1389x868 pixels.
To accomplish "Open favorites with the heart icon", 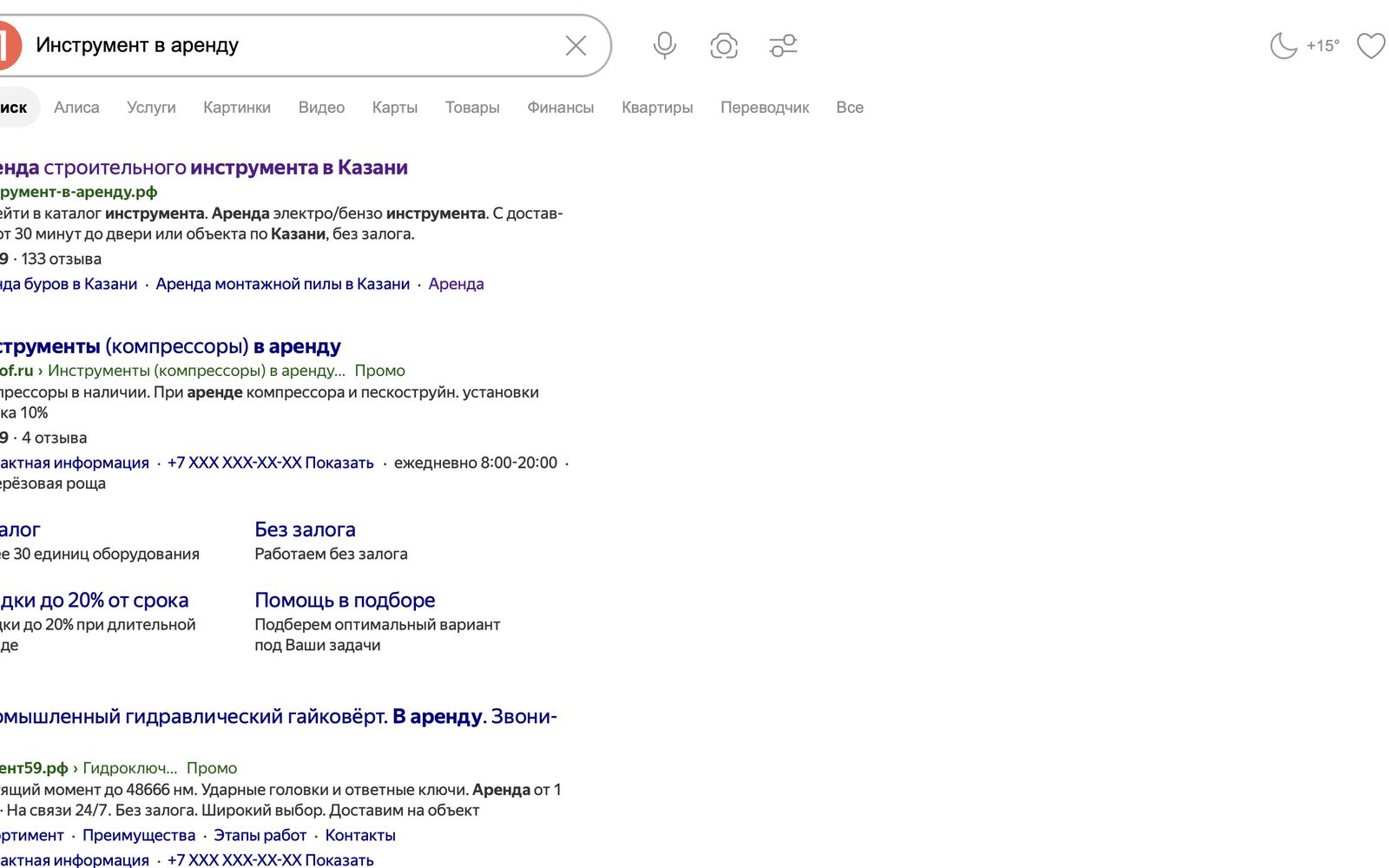I will tap(1372, 45).
